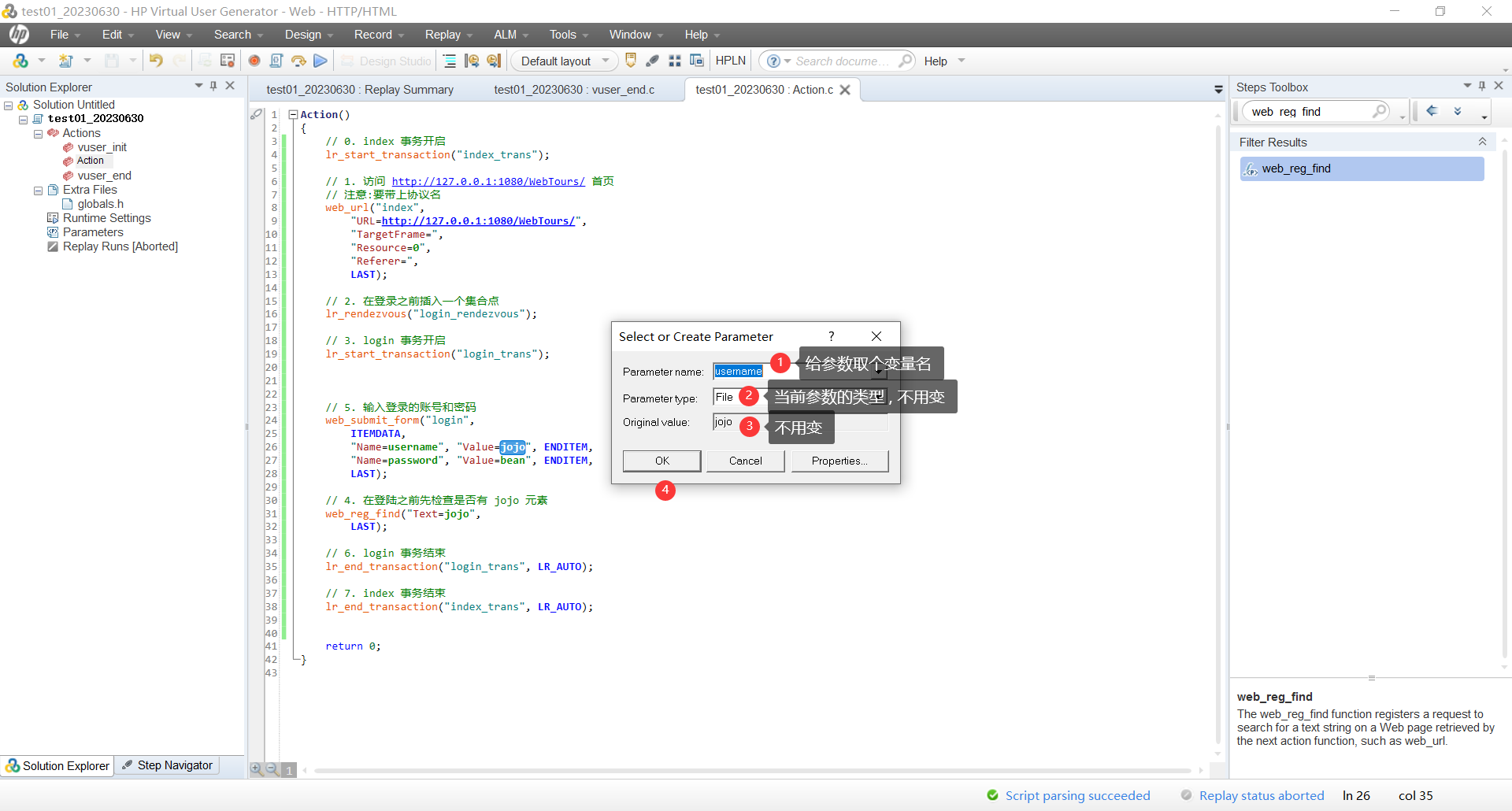This screenshot has width=1512, height=811.
Task: Click the window layout toolbar icon
Action: (697, 61)
